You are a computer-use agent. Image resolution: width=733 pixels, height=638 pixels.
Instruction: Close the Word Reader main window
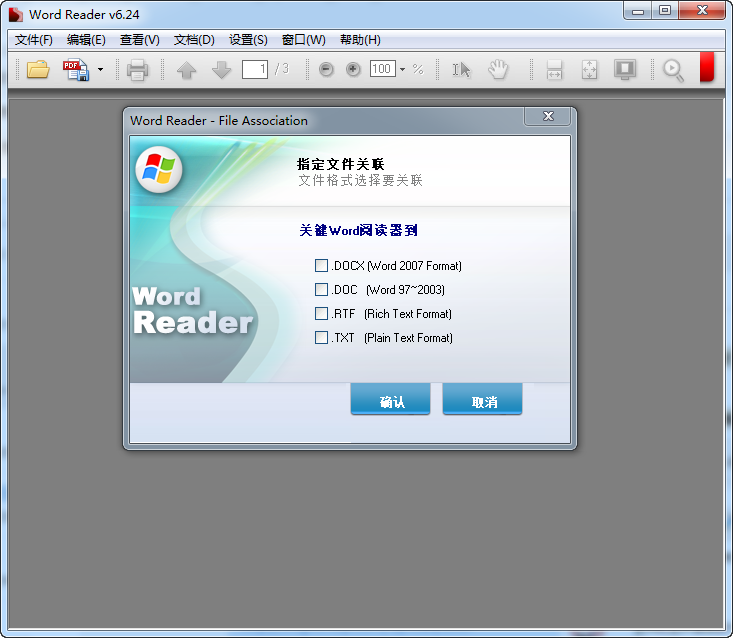click(702, 11)
